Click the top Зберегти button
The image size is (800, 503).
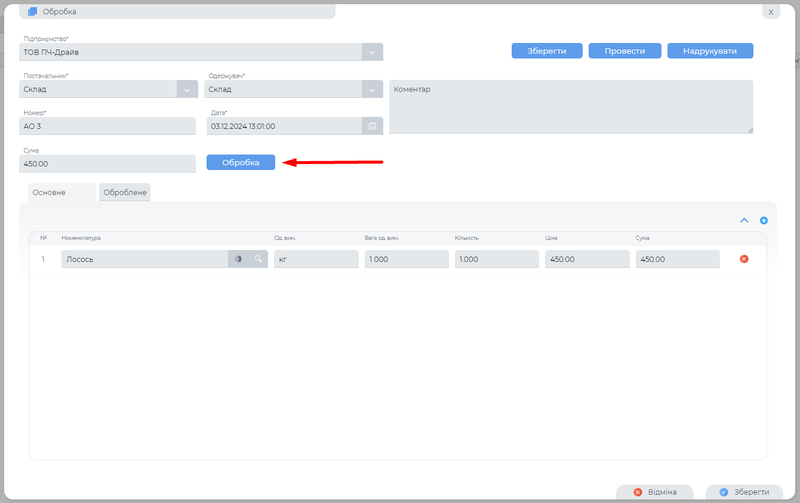coord(547,51)
